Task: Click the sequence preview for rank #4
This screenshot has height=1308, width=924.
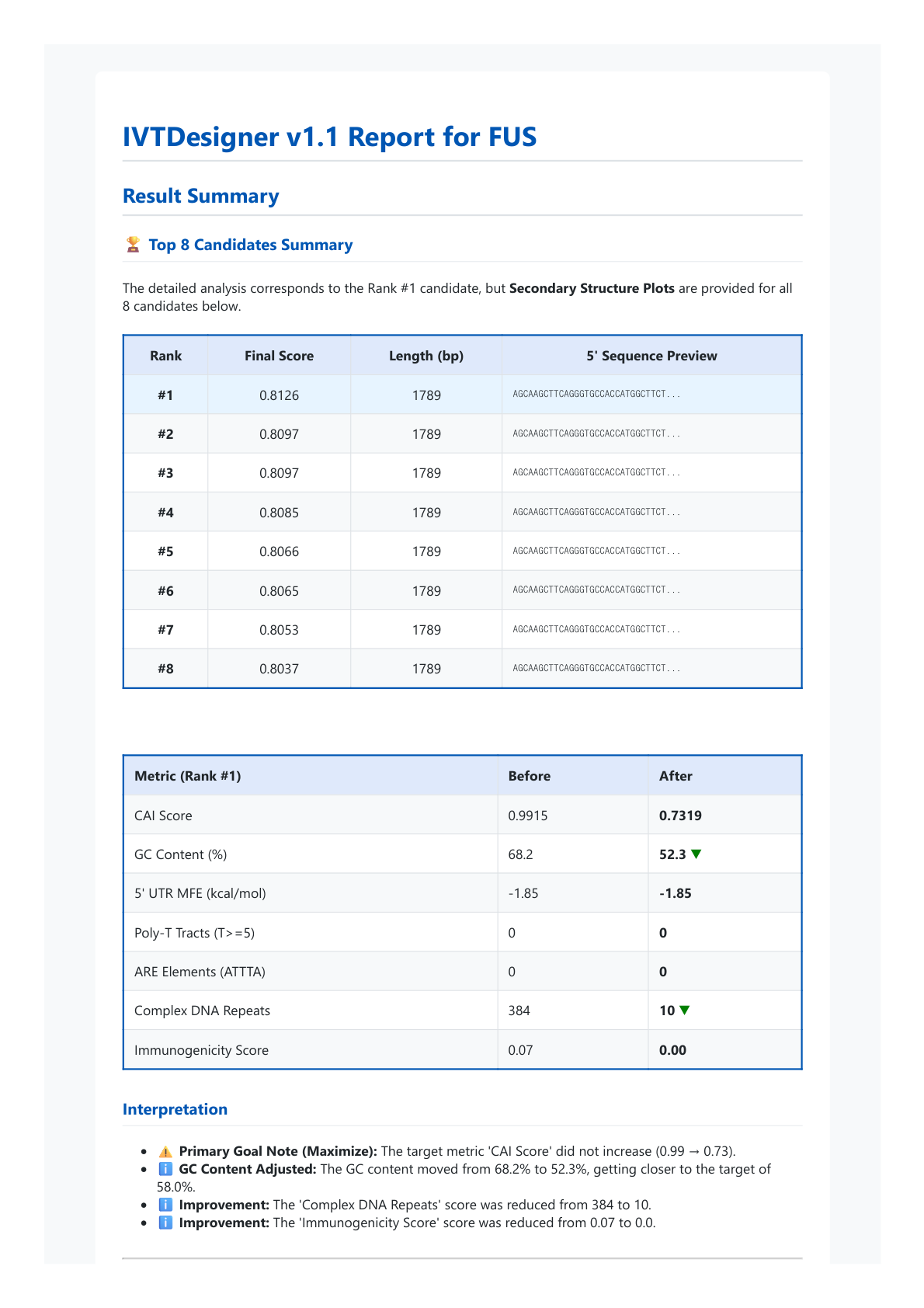Action: [x=596, y=512]
